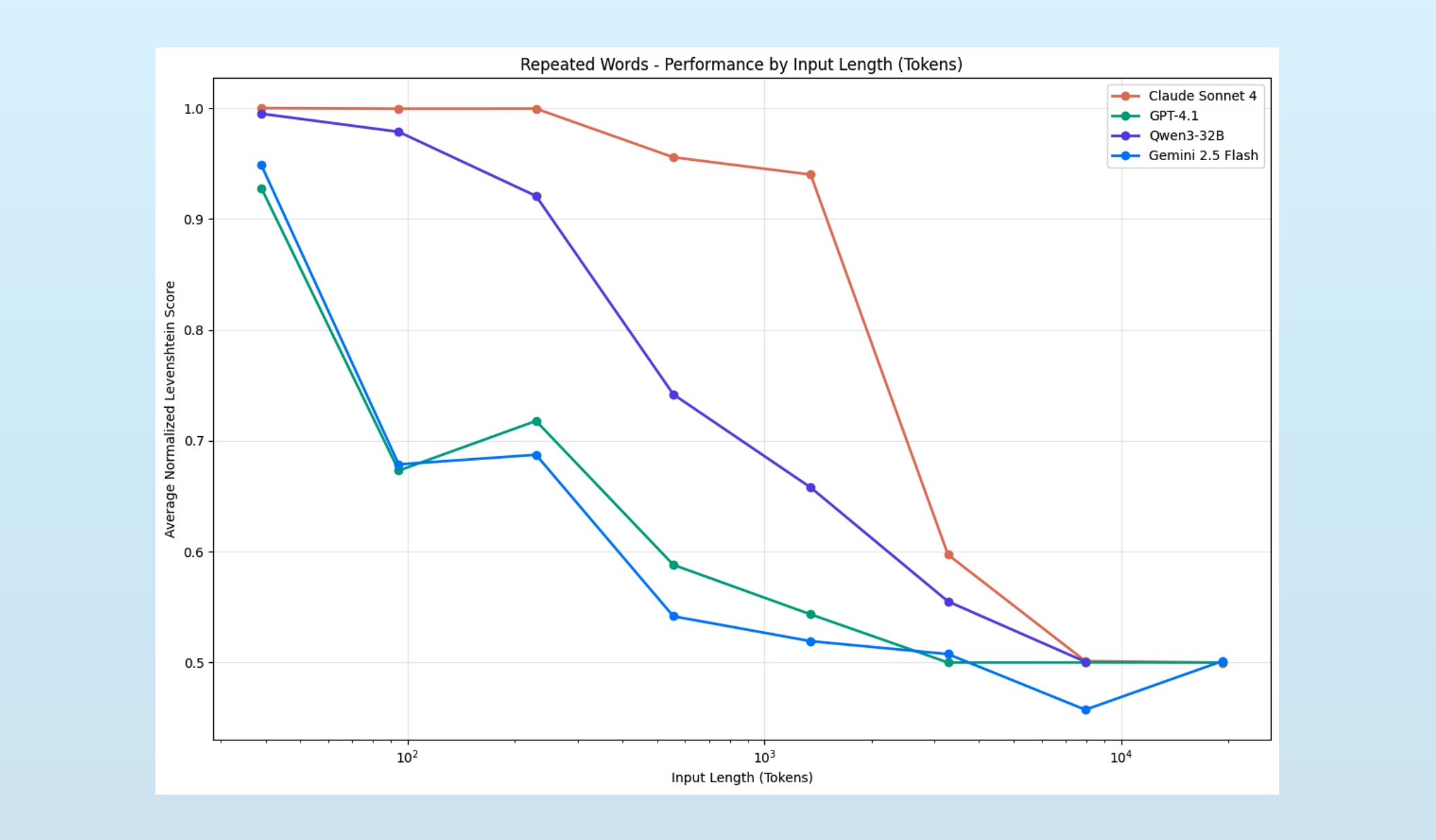Select the first orange data point on Claude line
This screenshot has height=840, width=1436.
(261, 107)
